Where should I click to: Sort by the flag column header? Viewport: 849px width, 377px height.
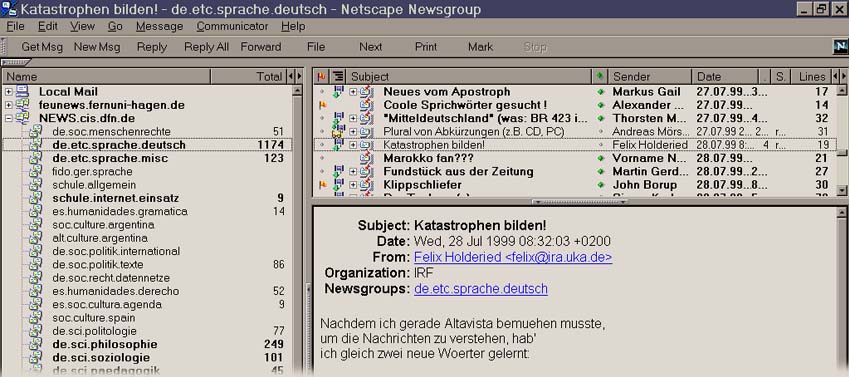pyautogui.click(x=322, y=76)
